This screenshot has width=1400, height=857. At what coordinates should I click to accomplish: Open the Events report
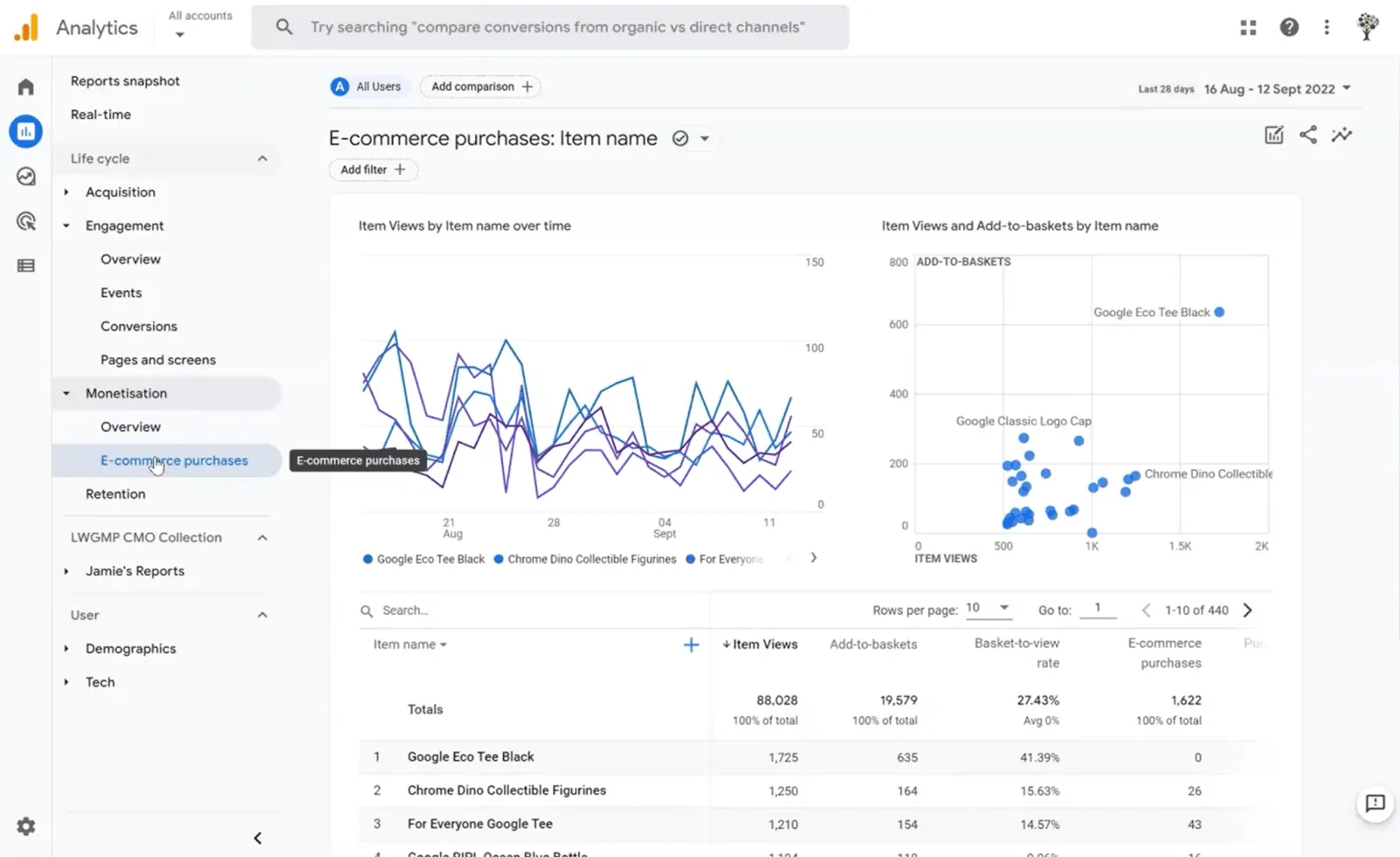click(x=121, y=293)
